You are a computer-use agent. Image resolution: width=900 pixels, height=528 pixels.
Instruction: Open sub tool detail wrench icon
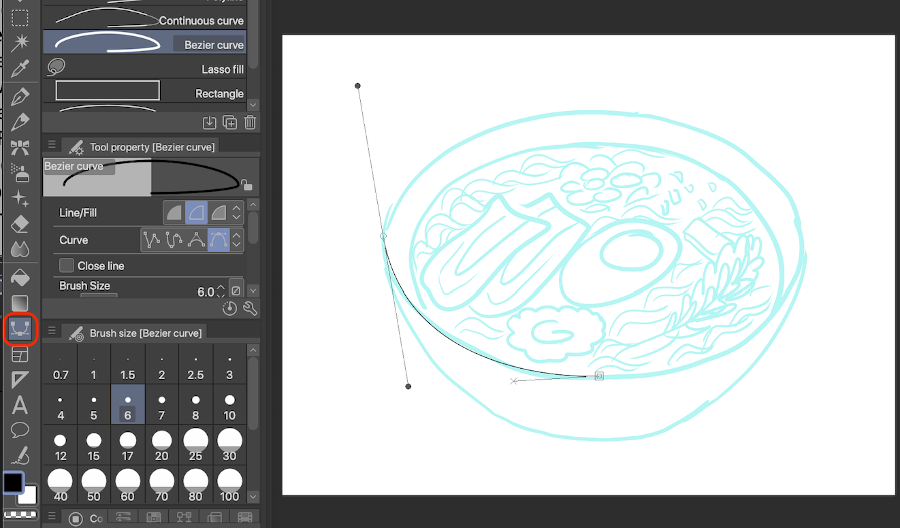click(x=250, y=309)
